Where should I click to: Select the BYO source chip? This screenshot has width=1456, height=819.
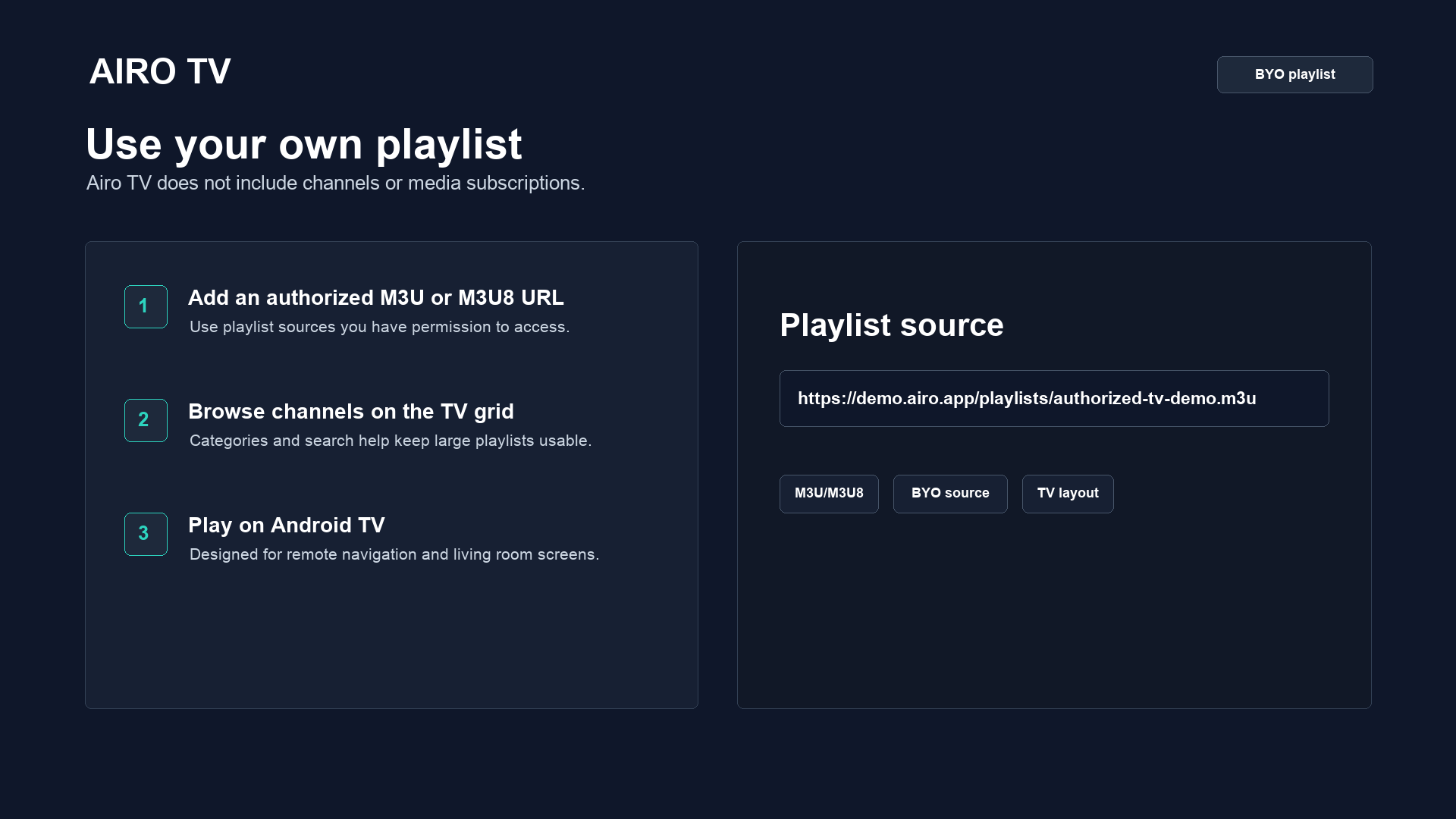[950, 494]
